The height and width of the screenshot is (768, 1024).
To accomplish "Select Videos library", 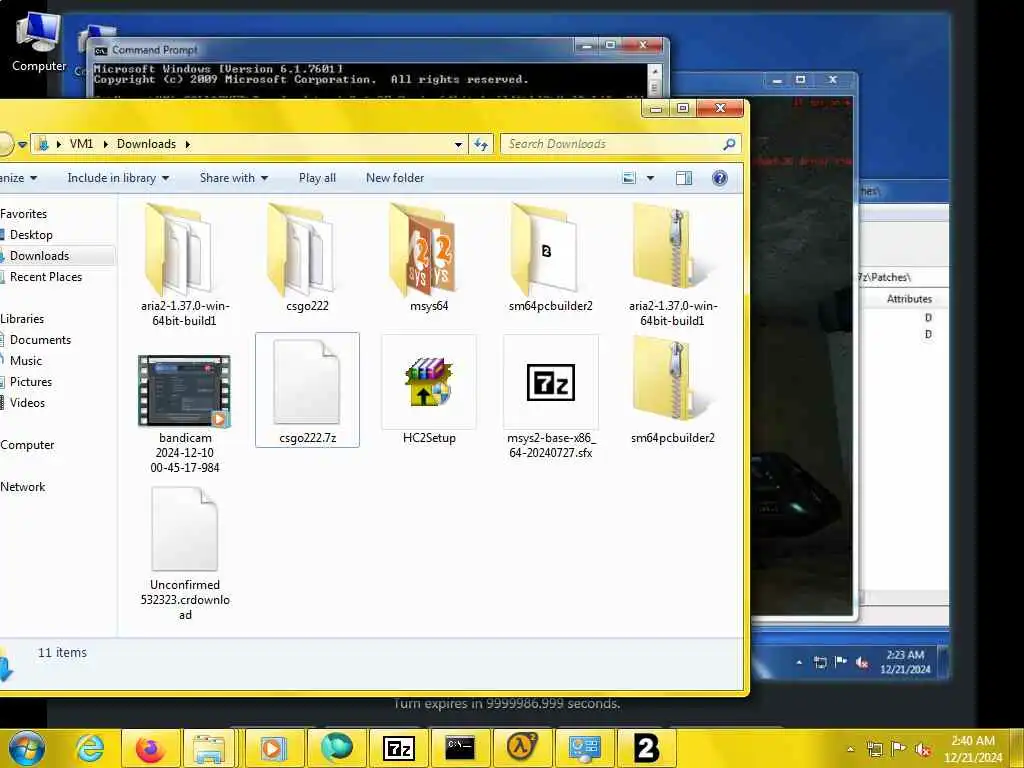I will [x=27, y=402].
